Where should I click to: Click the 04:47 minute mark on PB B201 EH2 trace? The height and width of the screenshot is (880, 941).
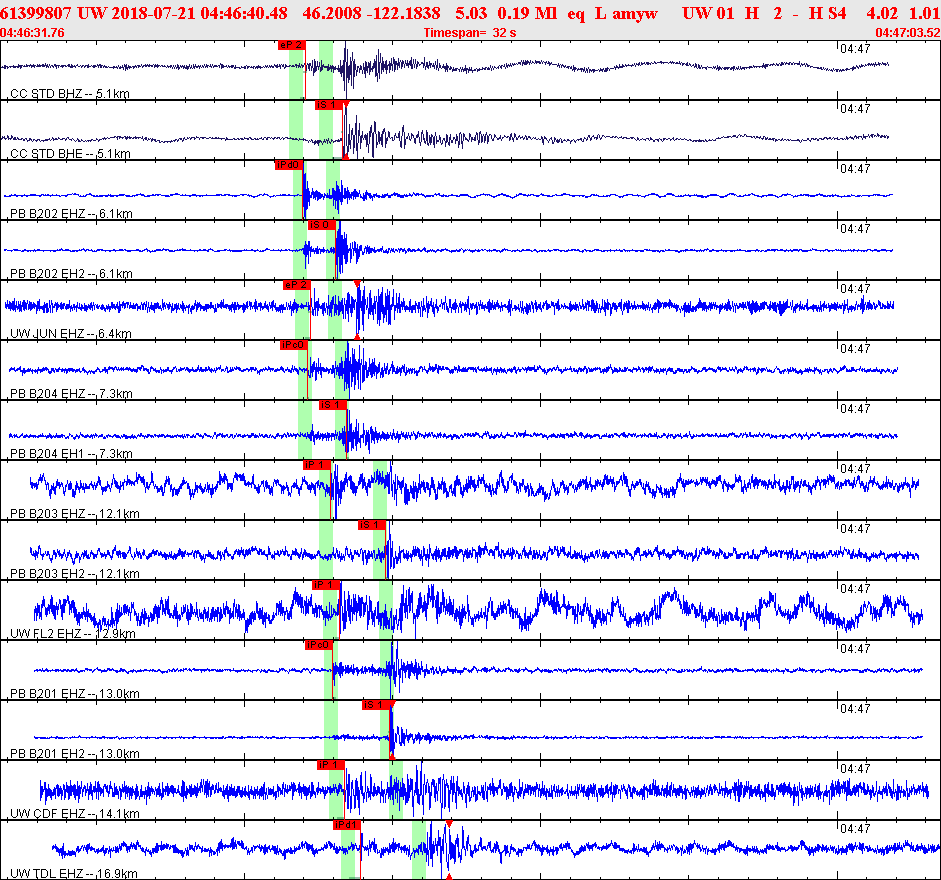coord(855,709)
